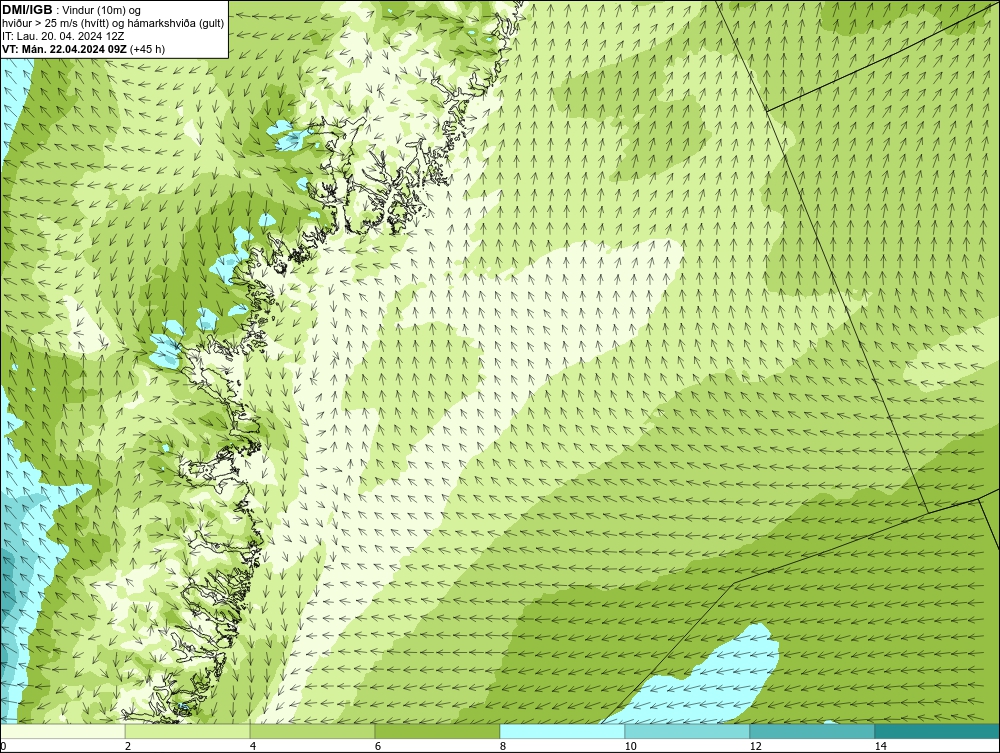Click the 10–12 m/s cyan legend swatch
The height and width of the screenshot is (753, 1000).
click(x=688, y=731)
